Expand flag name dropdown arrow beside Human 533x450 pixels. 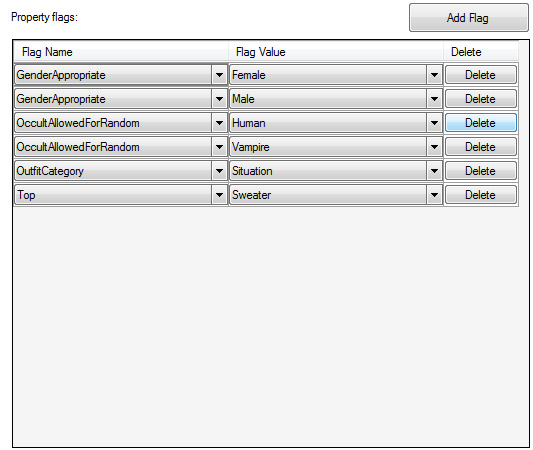point(219,123)
